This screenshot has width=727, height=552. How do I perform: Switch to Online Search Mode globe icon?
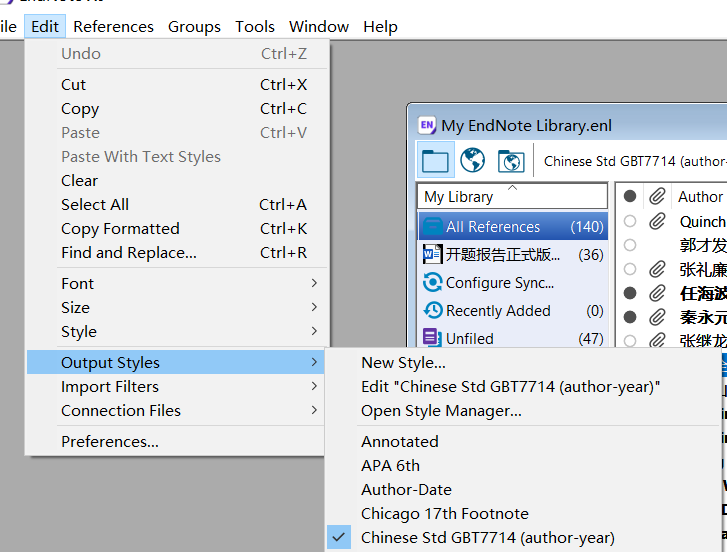[x=472, y=160]
